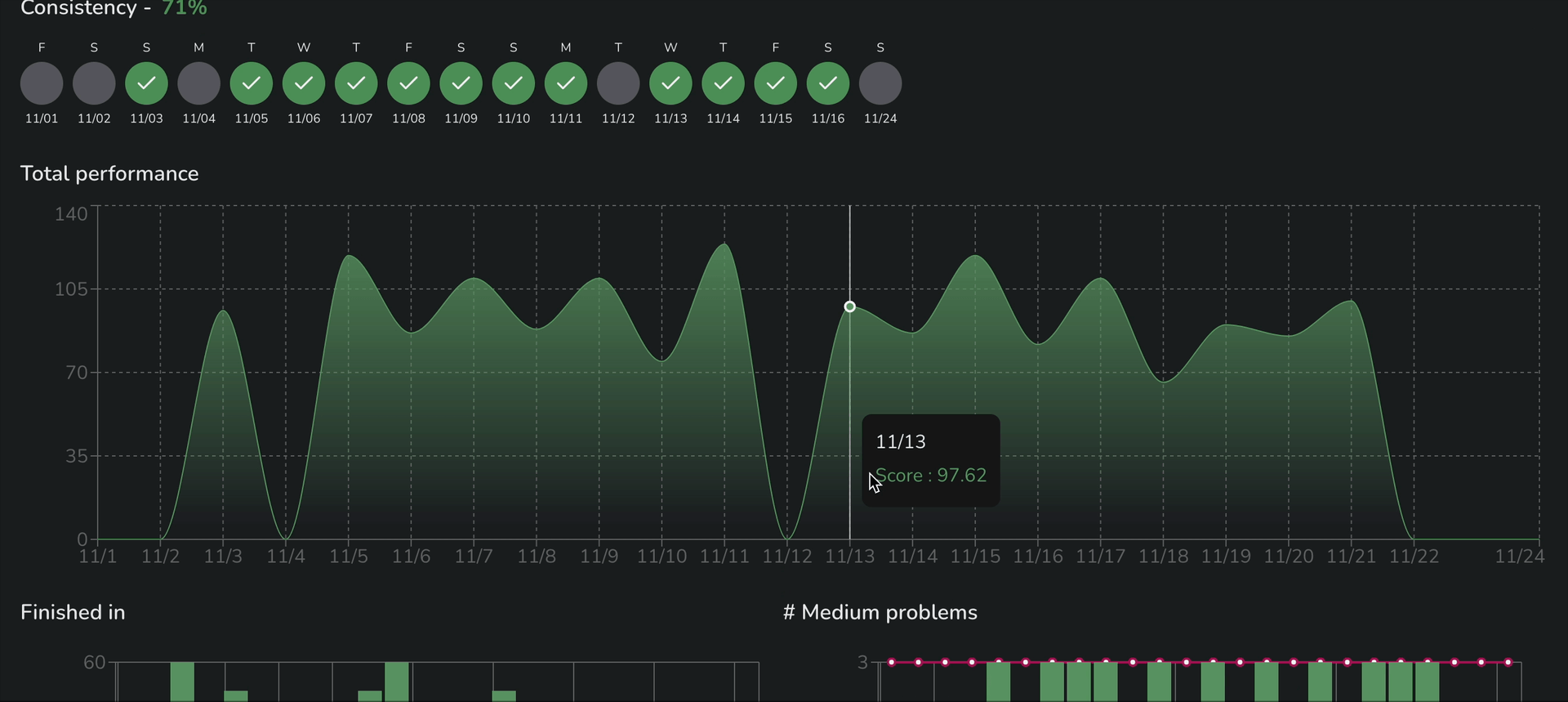Screen dimensions: 1568x702
Task: Click the 11/3 x-axis label
Action: pos(223,557)
